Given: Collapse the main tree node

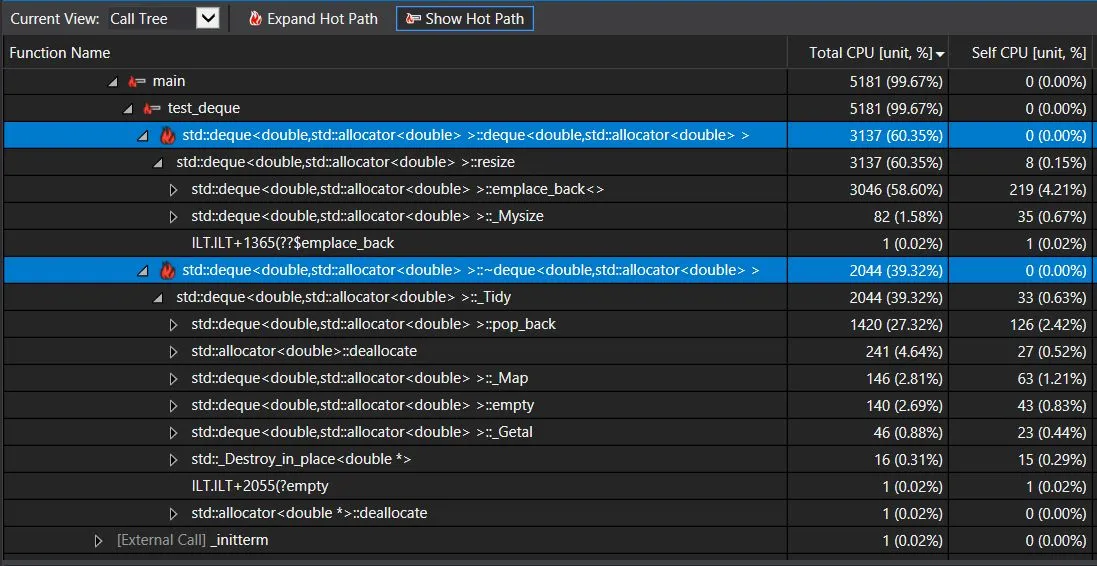Looking at the screenshot, I should pos(113,82).
